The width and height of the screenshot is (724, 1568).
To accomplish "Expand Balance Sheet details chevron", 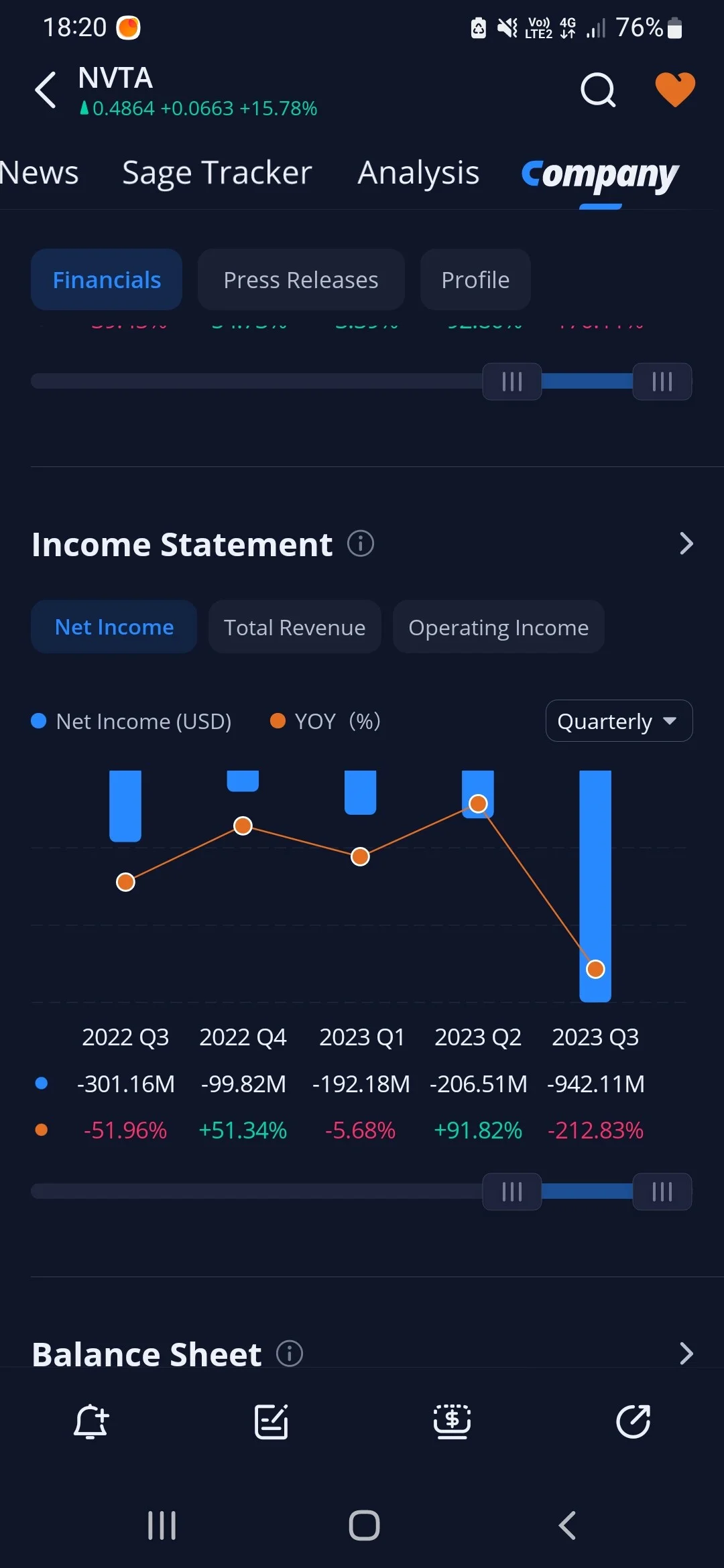I will click(686, 1354).
